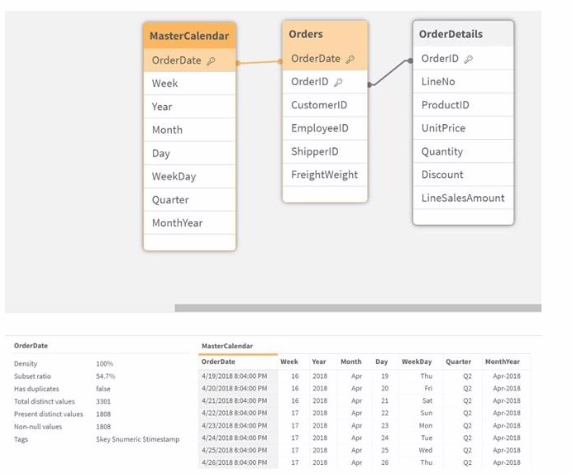Click the Week column header in preview

(x=289, y=362)
